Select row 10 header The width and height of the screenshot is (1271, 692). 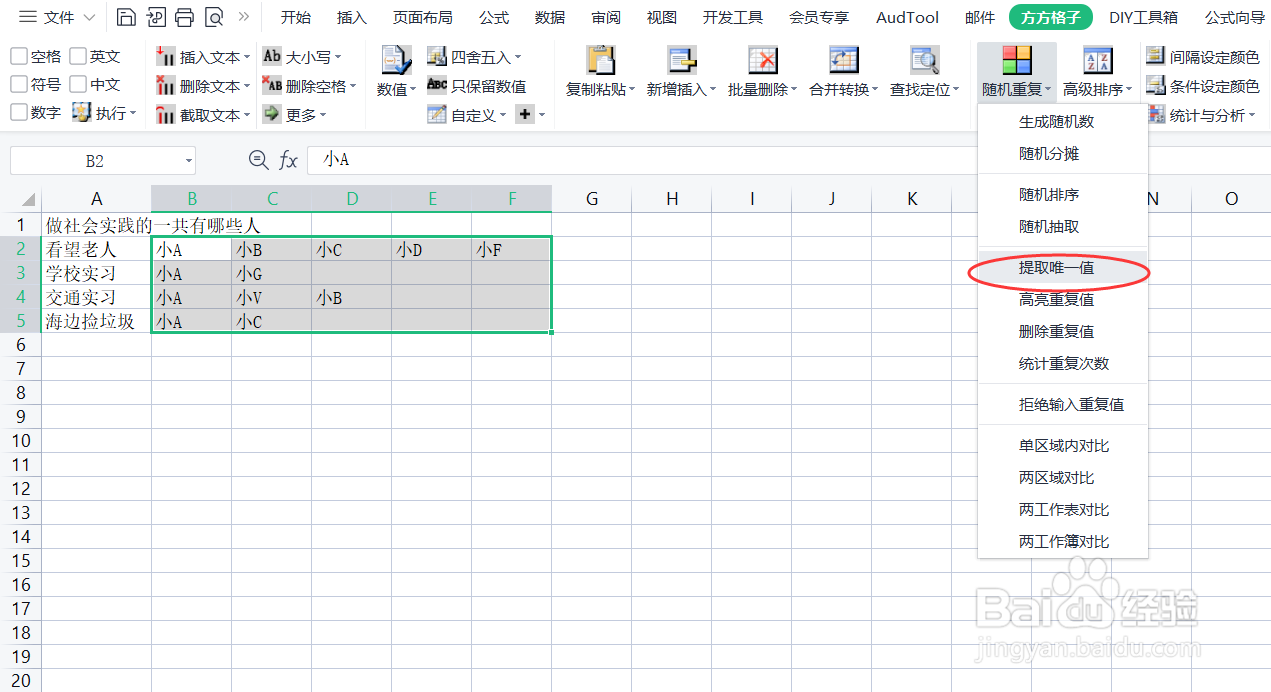(21, 441)
